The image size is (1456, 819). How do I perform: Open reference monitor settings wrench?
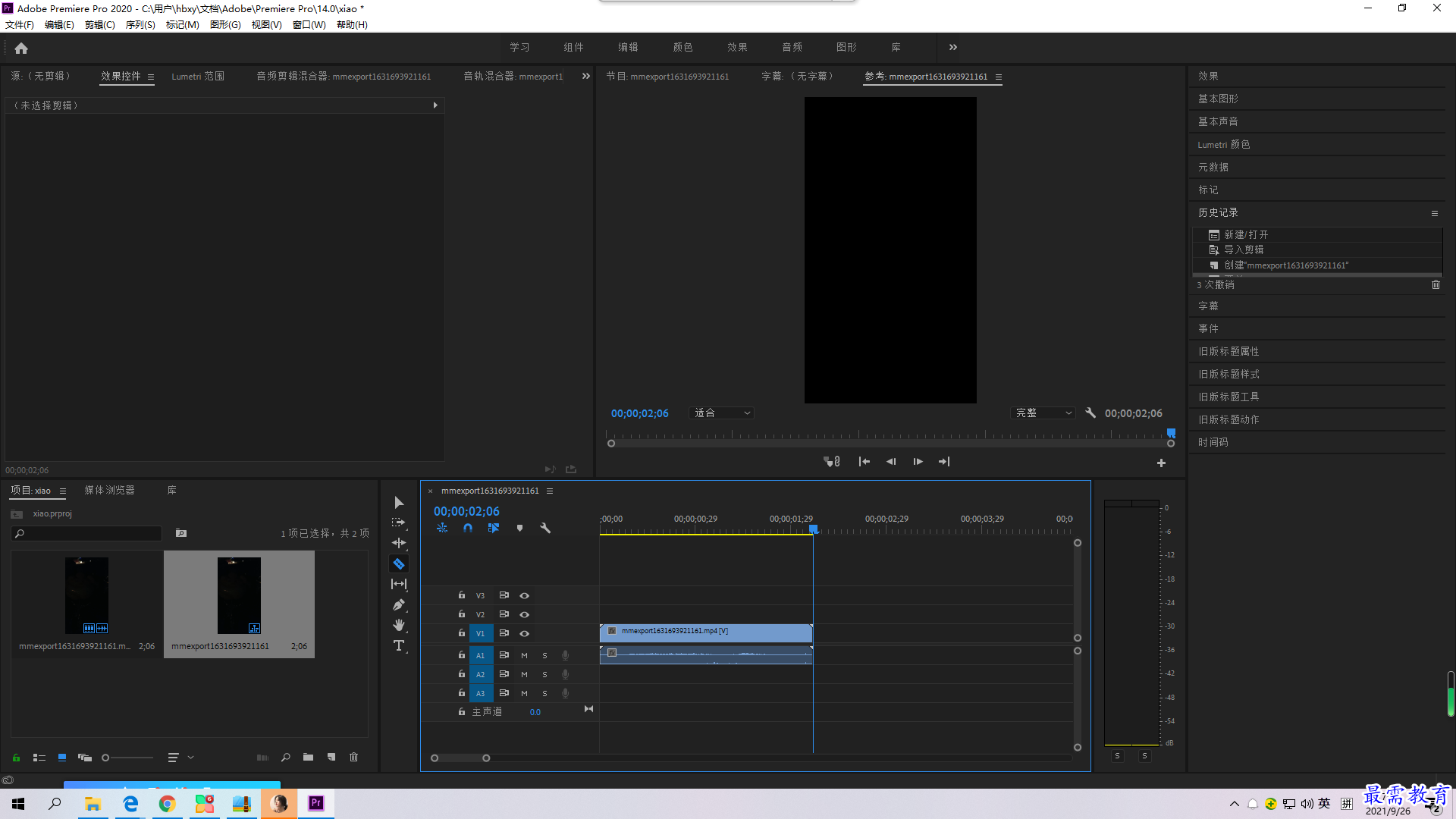(x=1090, y=413)
